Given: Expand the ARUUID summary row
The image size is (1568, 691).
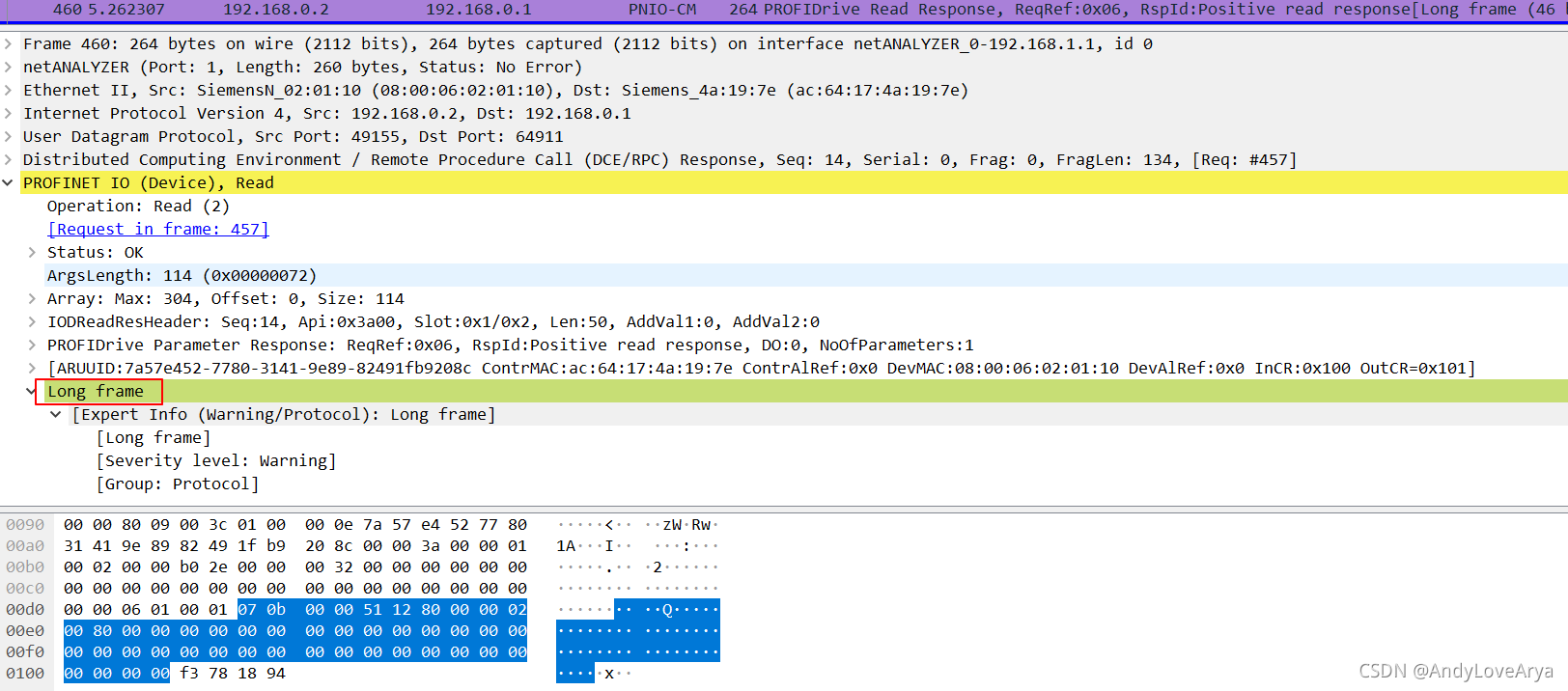Looking at the screenshot, I should tap(32, 369).
